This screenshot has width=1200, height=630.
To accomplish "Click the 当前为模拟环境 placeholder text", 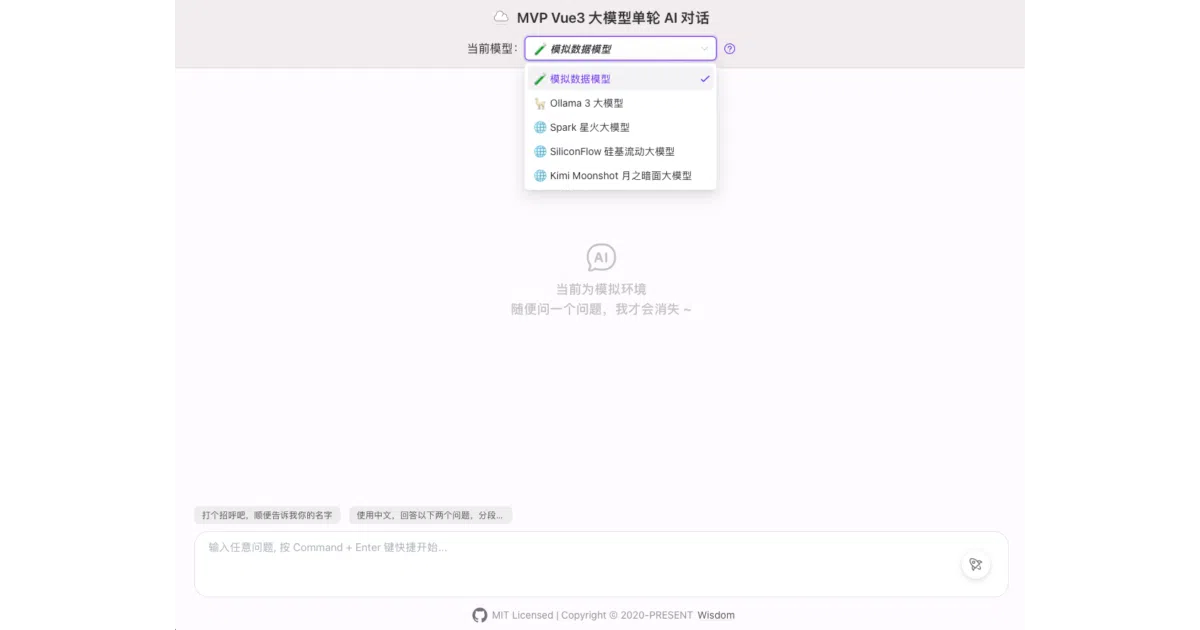I will click(x=601, y=289).
